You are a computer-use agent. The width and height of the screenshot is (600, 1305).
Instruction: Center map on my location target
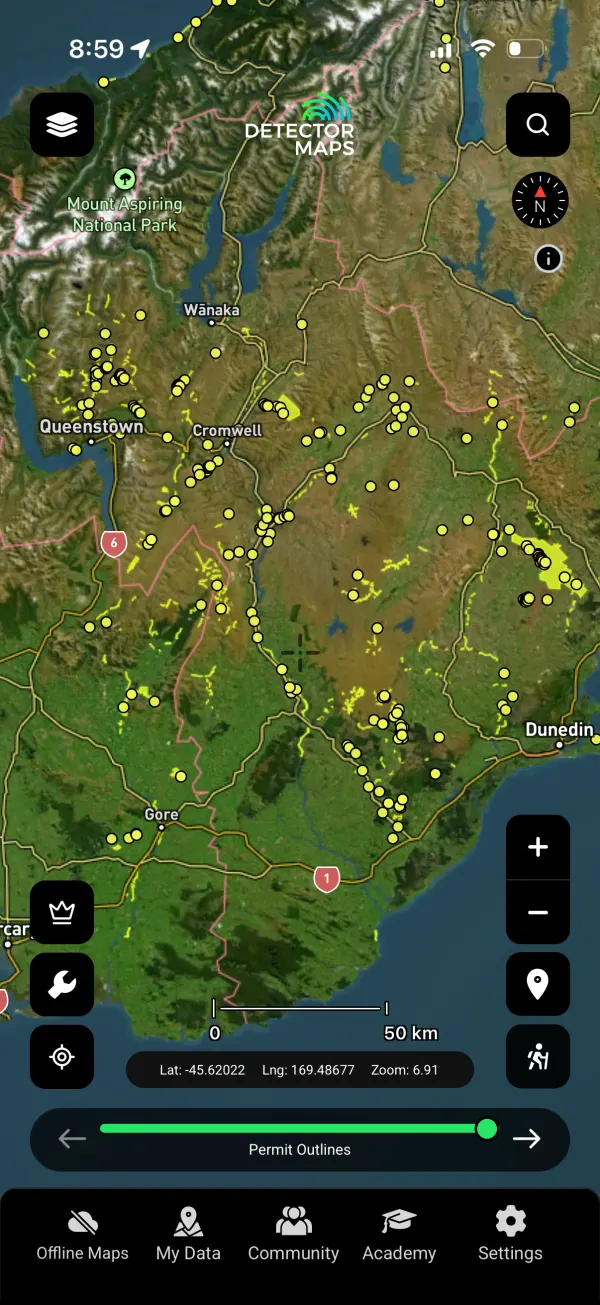pyautogui.click(x=62, y=1057)
